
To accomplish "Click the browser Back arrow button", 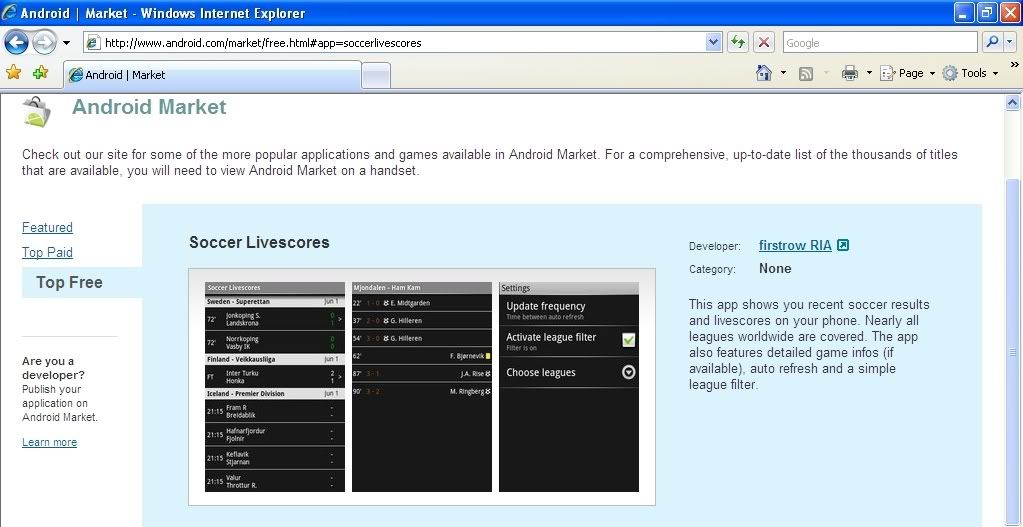I will coord(16,43).
